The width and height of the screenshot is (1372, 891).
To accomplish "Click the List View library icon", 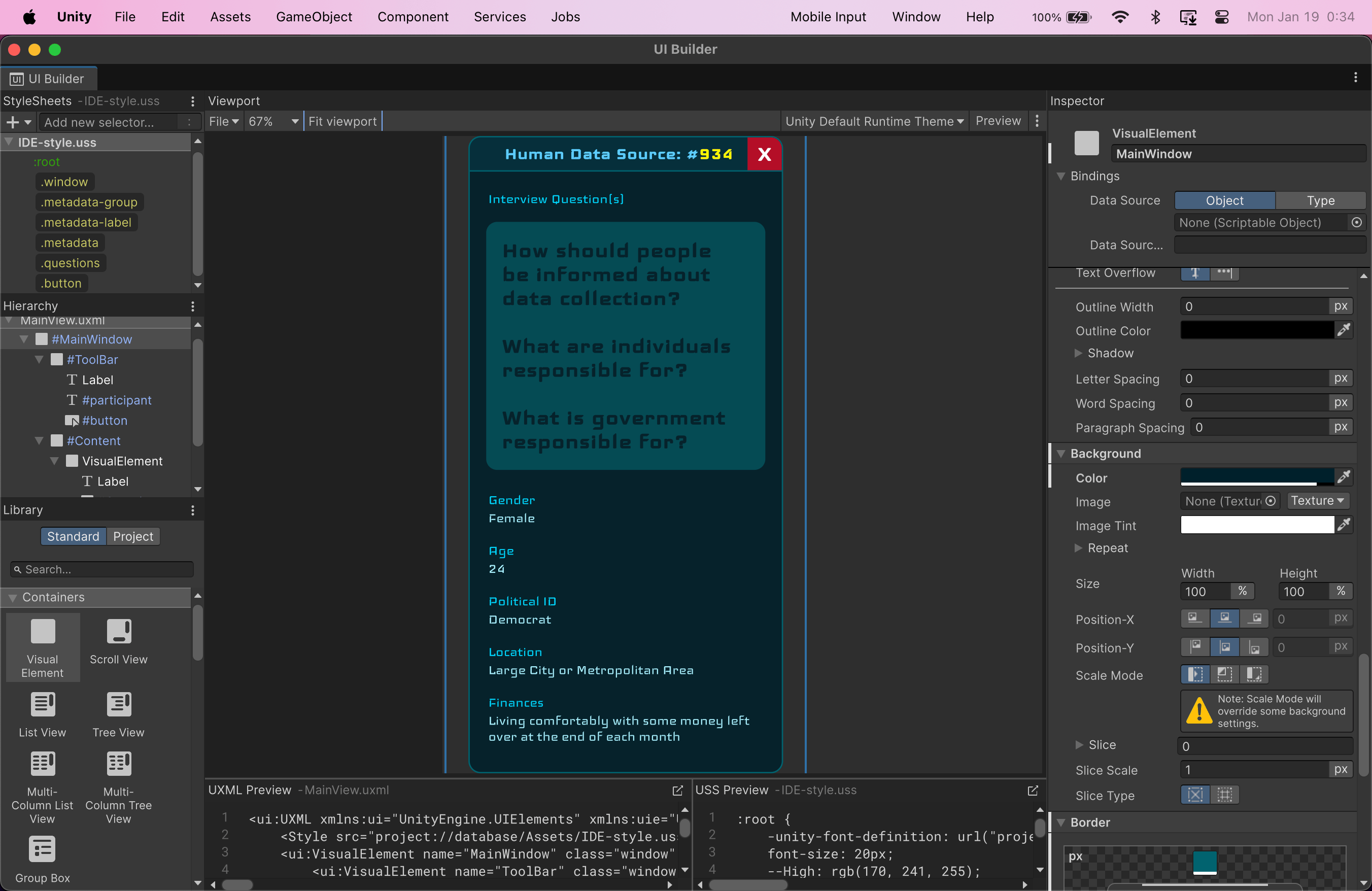I will (43, 705).
